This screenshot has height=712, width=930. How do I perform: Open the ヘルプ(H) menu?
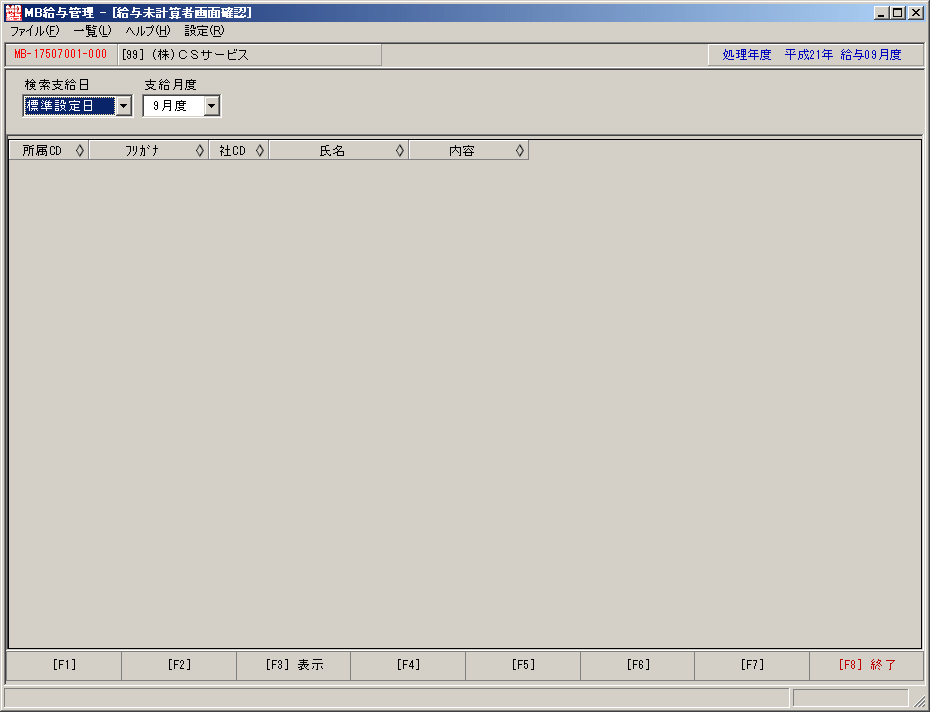148,31
